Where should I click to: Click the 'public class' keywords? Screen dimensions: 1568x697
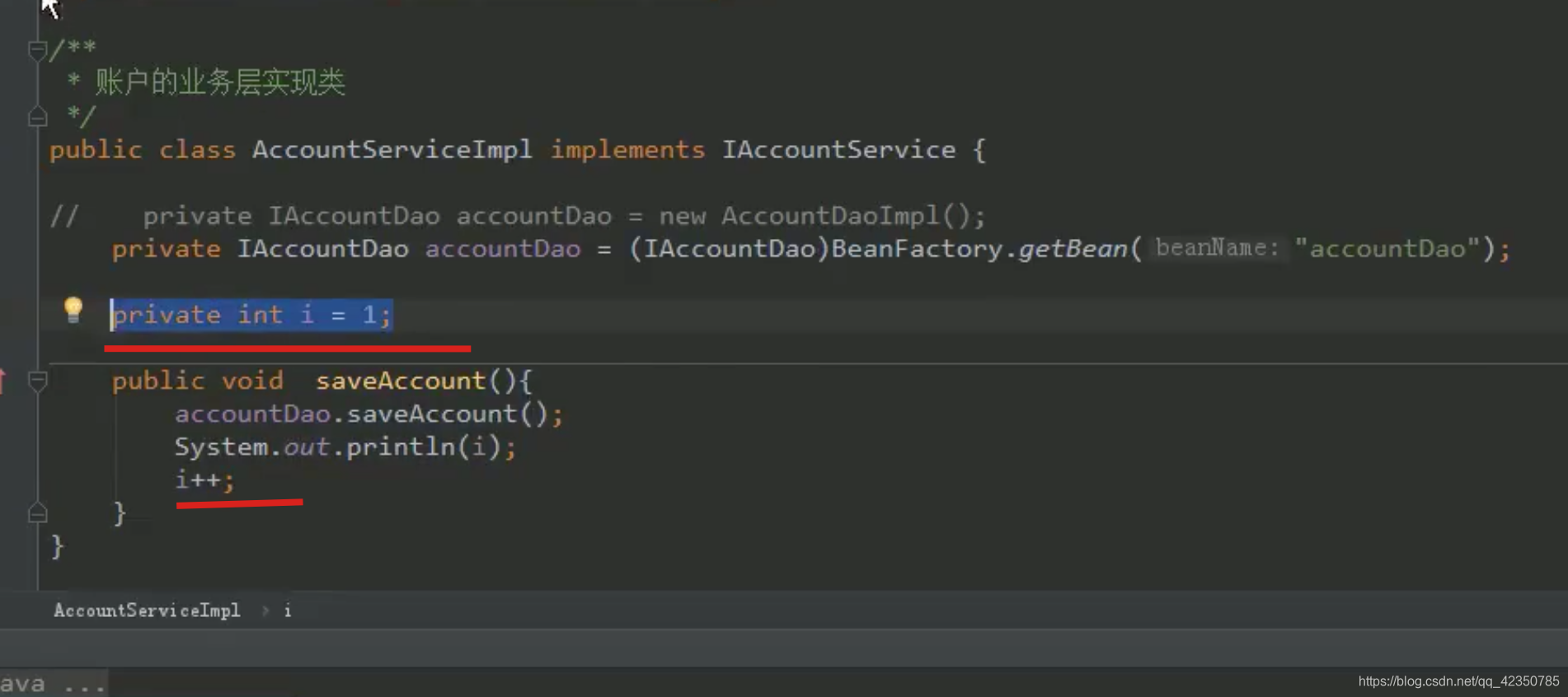pyautogui.click(x=142, y=150)
